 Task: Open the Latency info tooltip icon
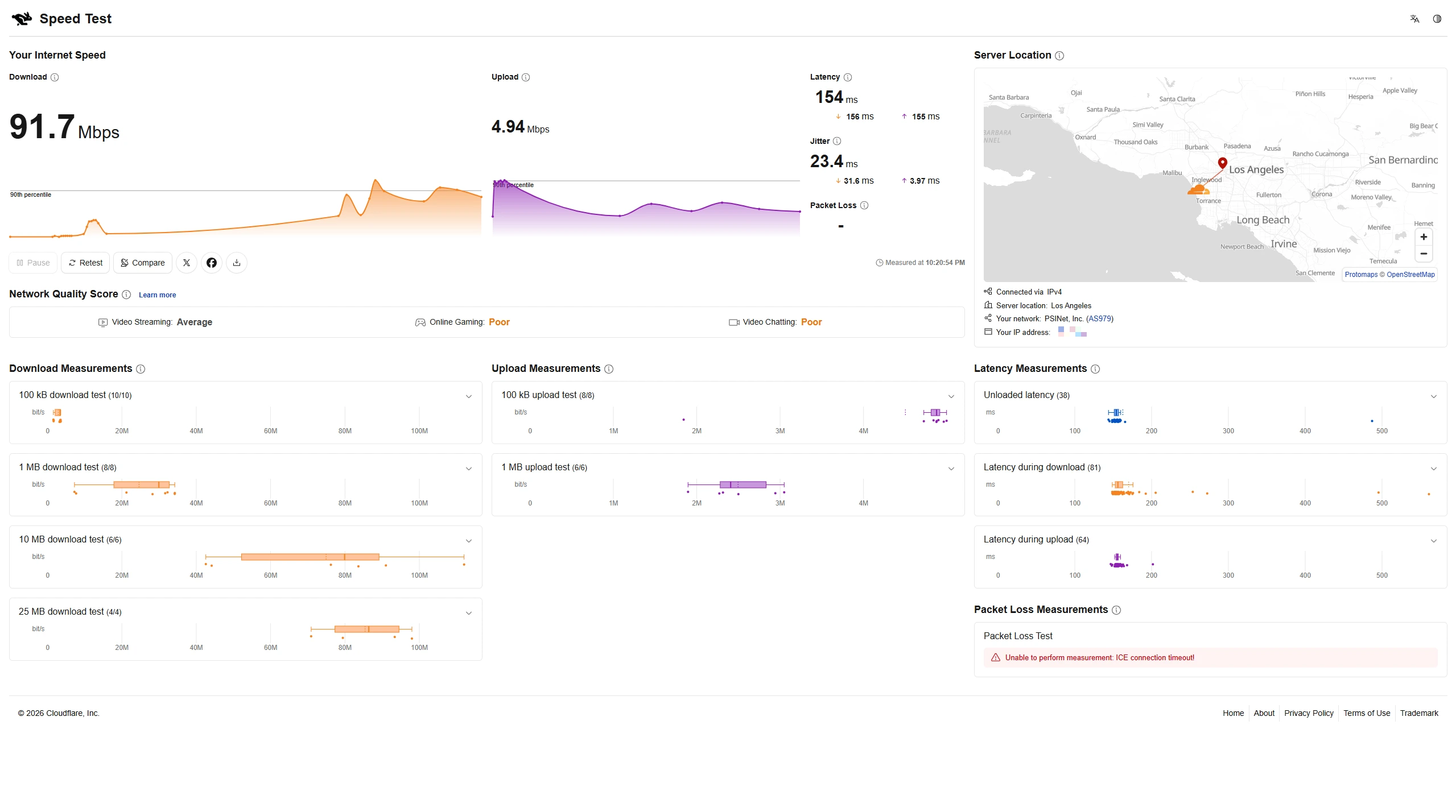tap(848, 77)
